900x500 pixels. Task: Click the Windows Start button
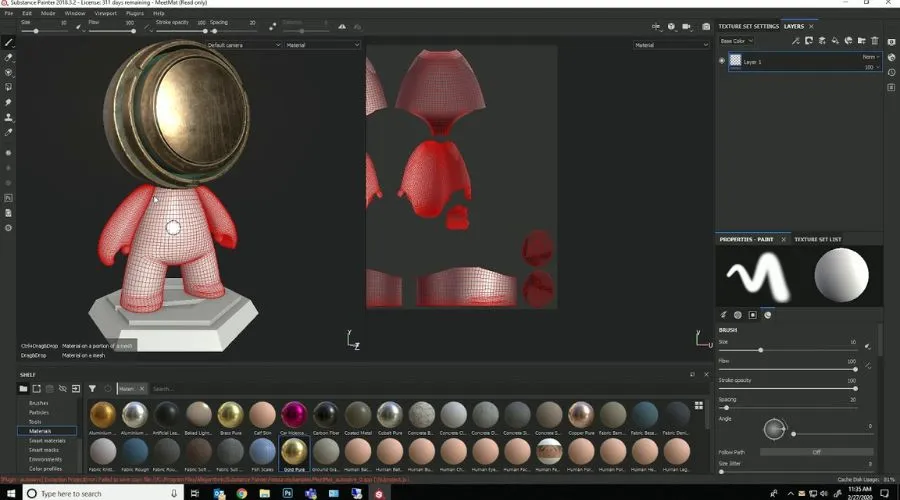(10, 493)
